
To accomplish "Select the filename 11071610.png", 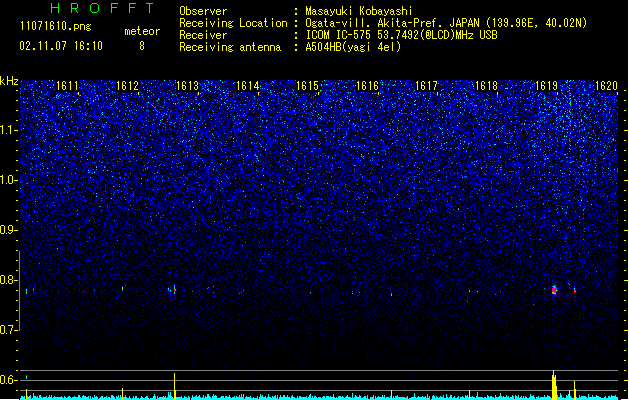I will click(56, 26).
